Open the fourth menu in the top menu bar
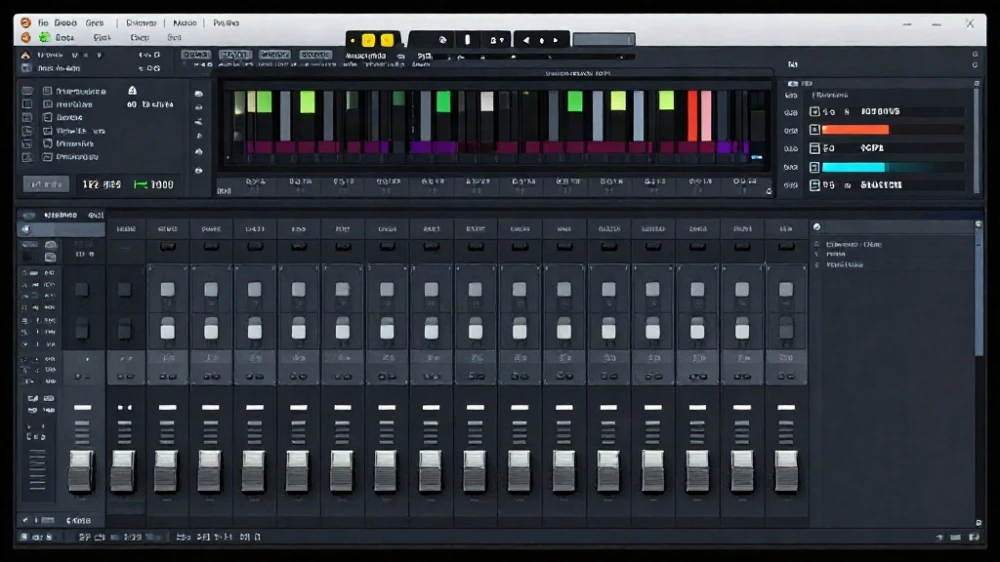 click(x=142, y=23)
